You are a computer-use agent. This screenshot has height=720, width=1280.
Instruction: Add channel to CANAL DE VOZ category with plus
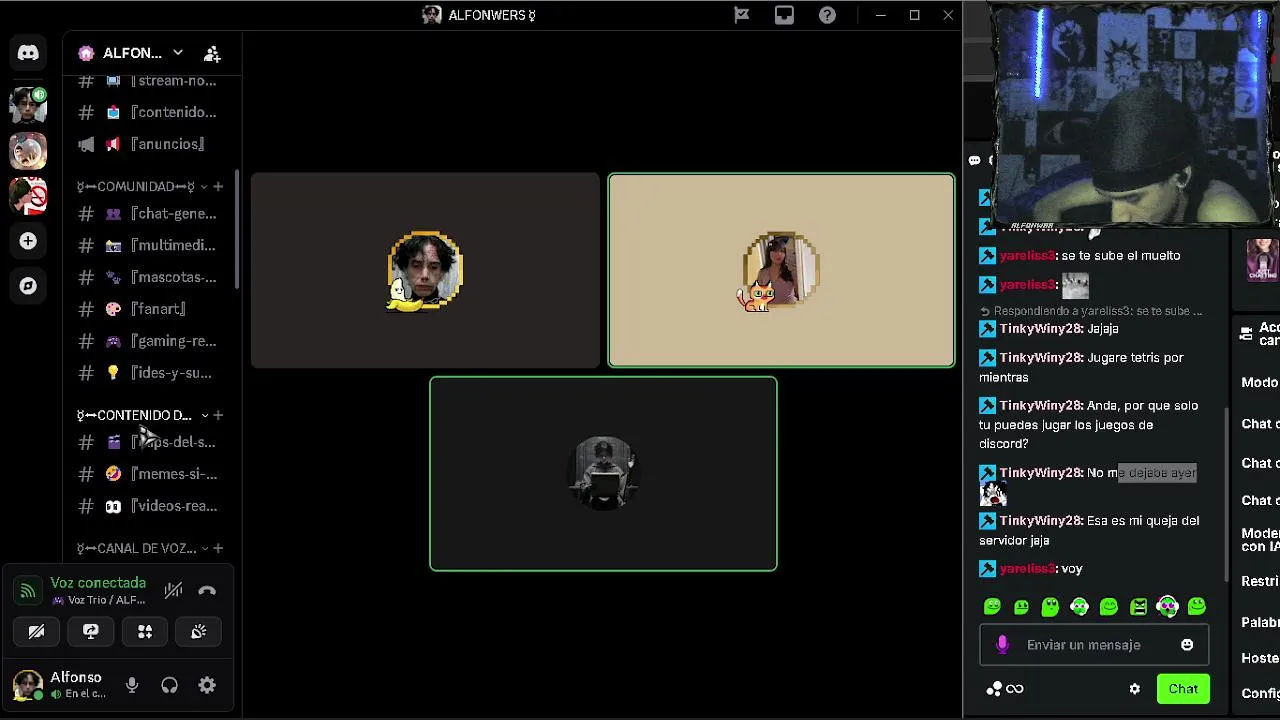click(218, 548)
